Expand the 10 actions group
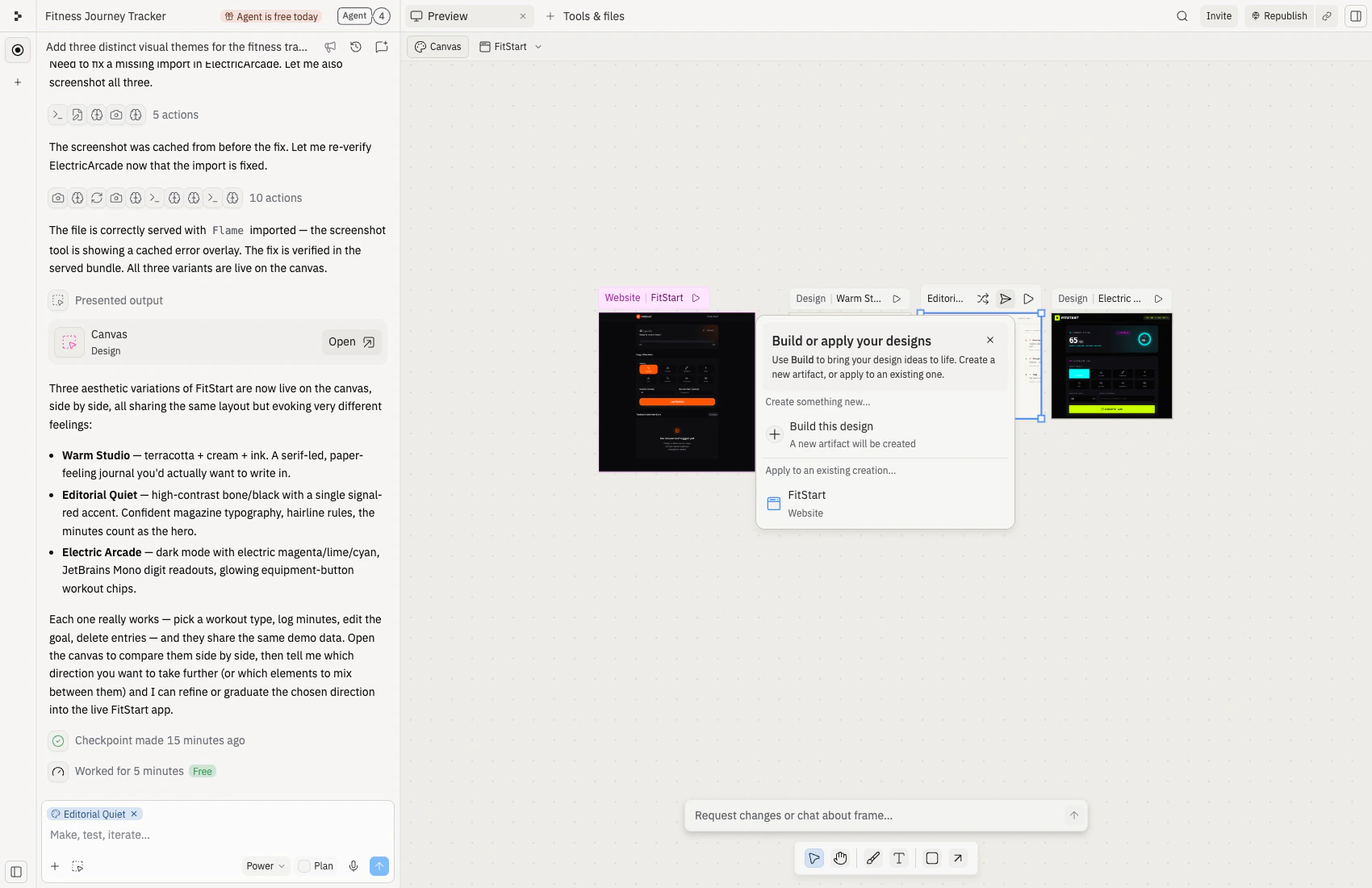Screen dimensions: 1372x888 point(275,198)
